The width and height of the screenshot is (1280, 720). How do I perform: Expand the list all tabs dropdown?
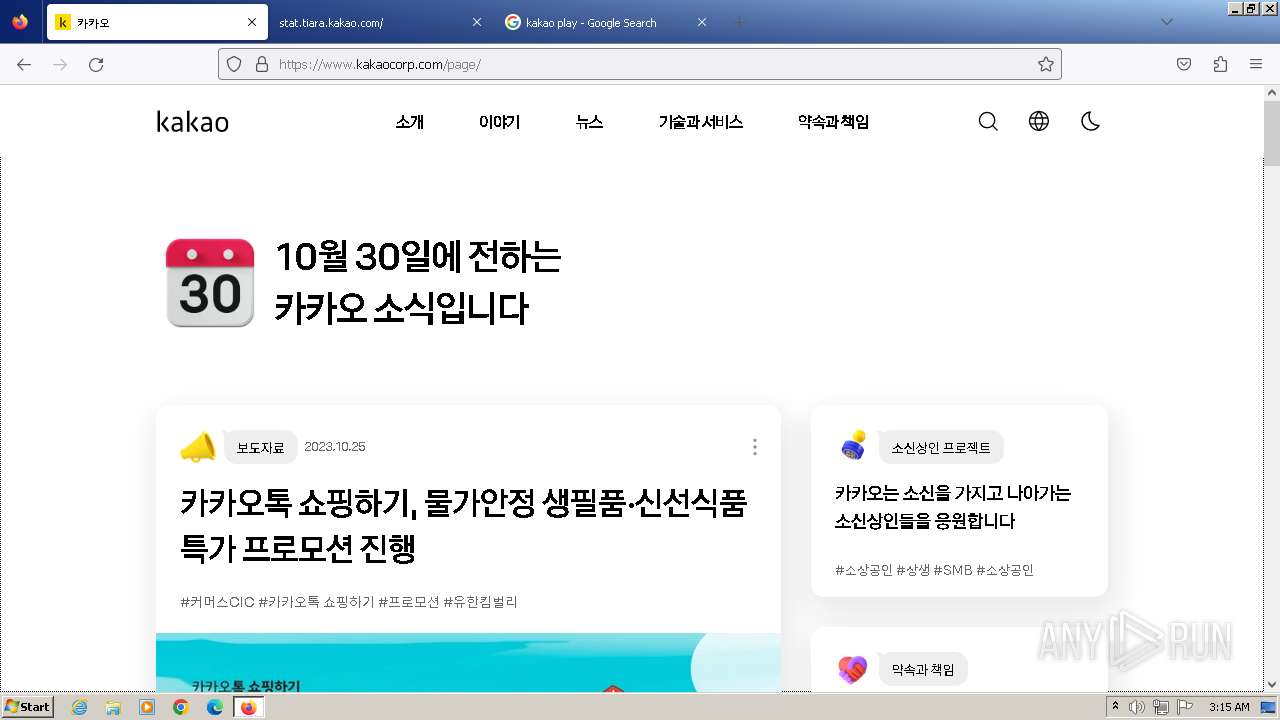click(1166, 22)
